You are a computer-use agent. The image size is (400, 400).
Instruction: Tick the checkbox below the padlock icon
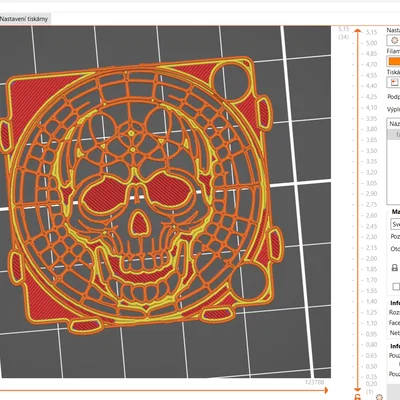click(x=396, y=286)
